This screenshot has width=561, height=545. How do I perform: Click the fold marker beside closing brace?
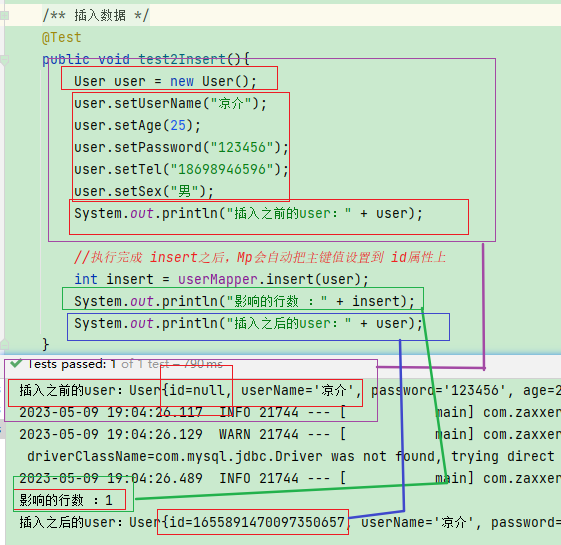(4, 344)
